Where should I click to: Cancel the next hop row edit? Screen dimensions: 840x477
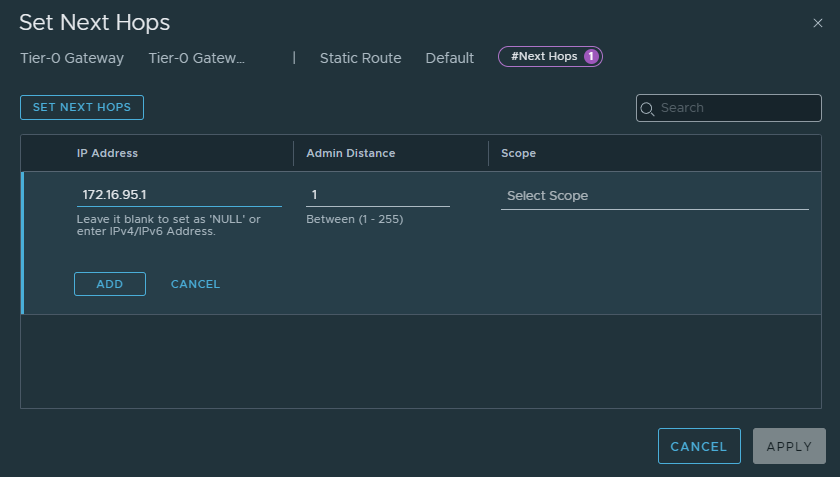point(195,284)
